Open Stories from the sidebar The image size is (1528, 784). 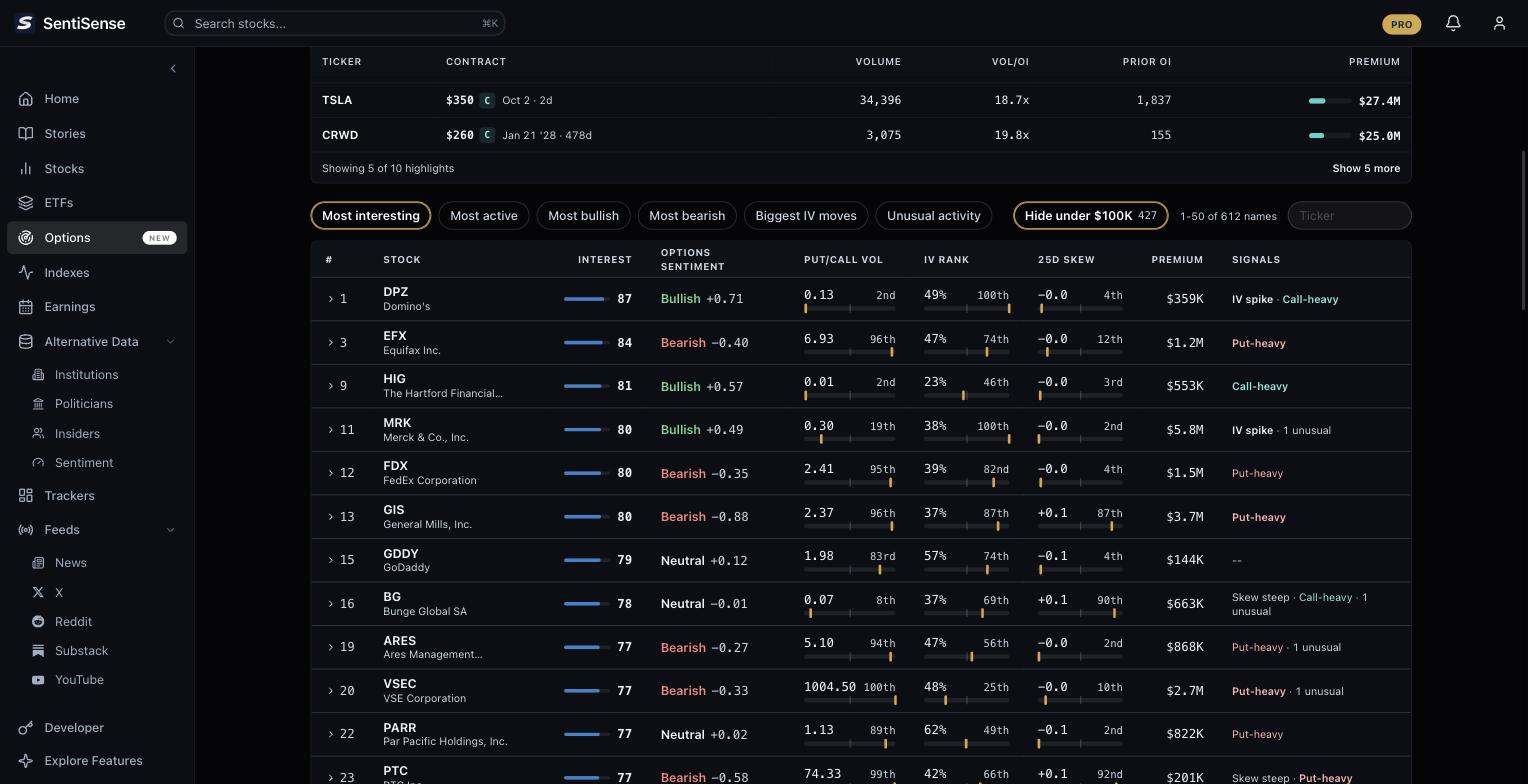pyautogui.click(x=97, y=134)
